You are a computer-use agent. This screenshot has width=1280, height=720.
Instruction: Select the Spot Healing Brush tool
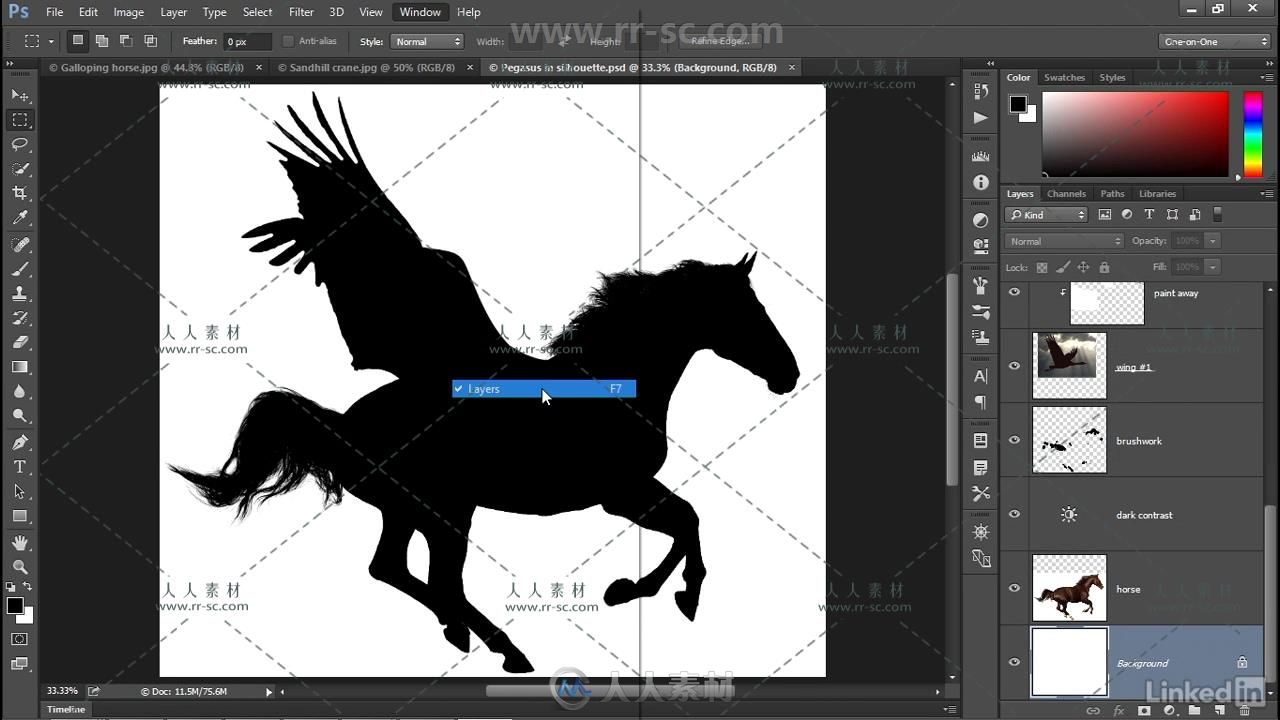tap(19, 245)
